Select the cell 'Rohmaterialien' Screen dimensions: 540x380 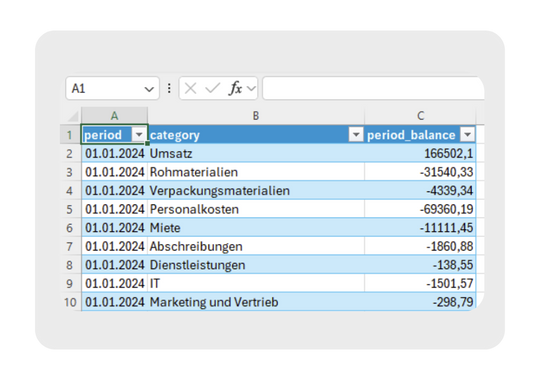tap(256, 172)
